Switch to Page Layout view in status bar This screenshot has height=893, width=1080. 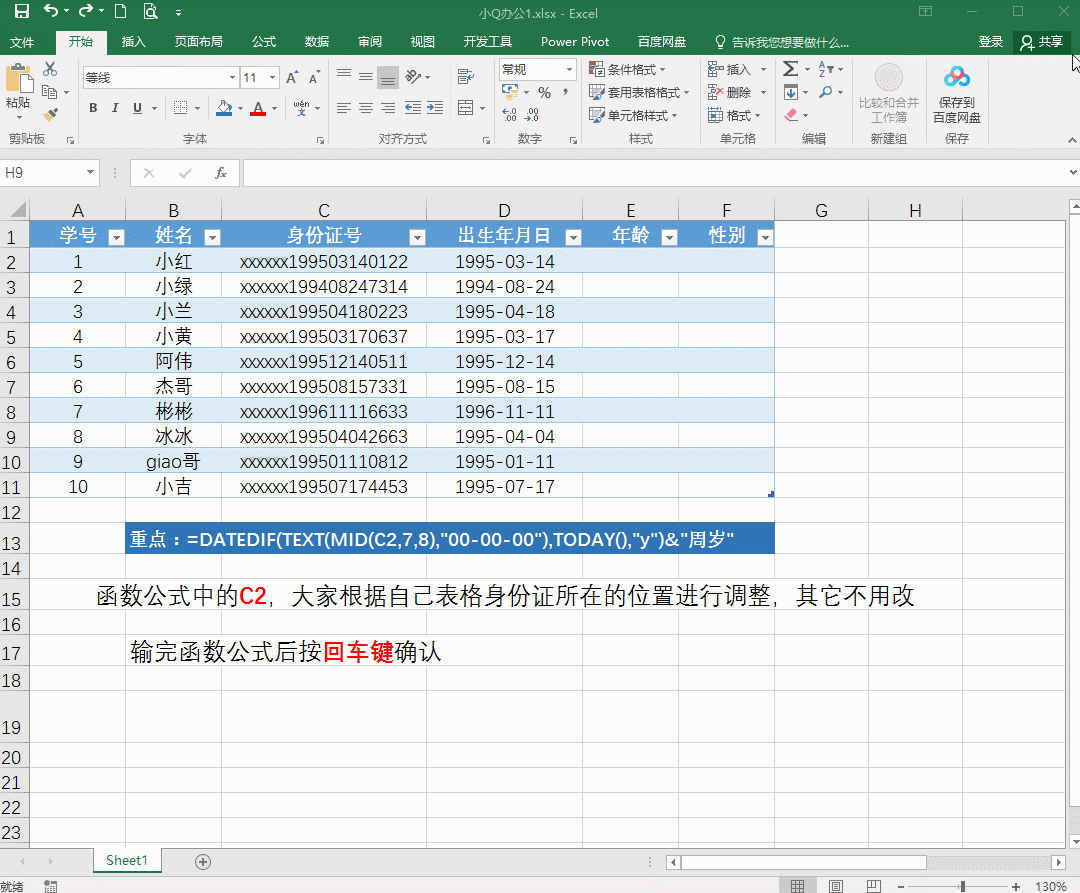tap(835, 886)
